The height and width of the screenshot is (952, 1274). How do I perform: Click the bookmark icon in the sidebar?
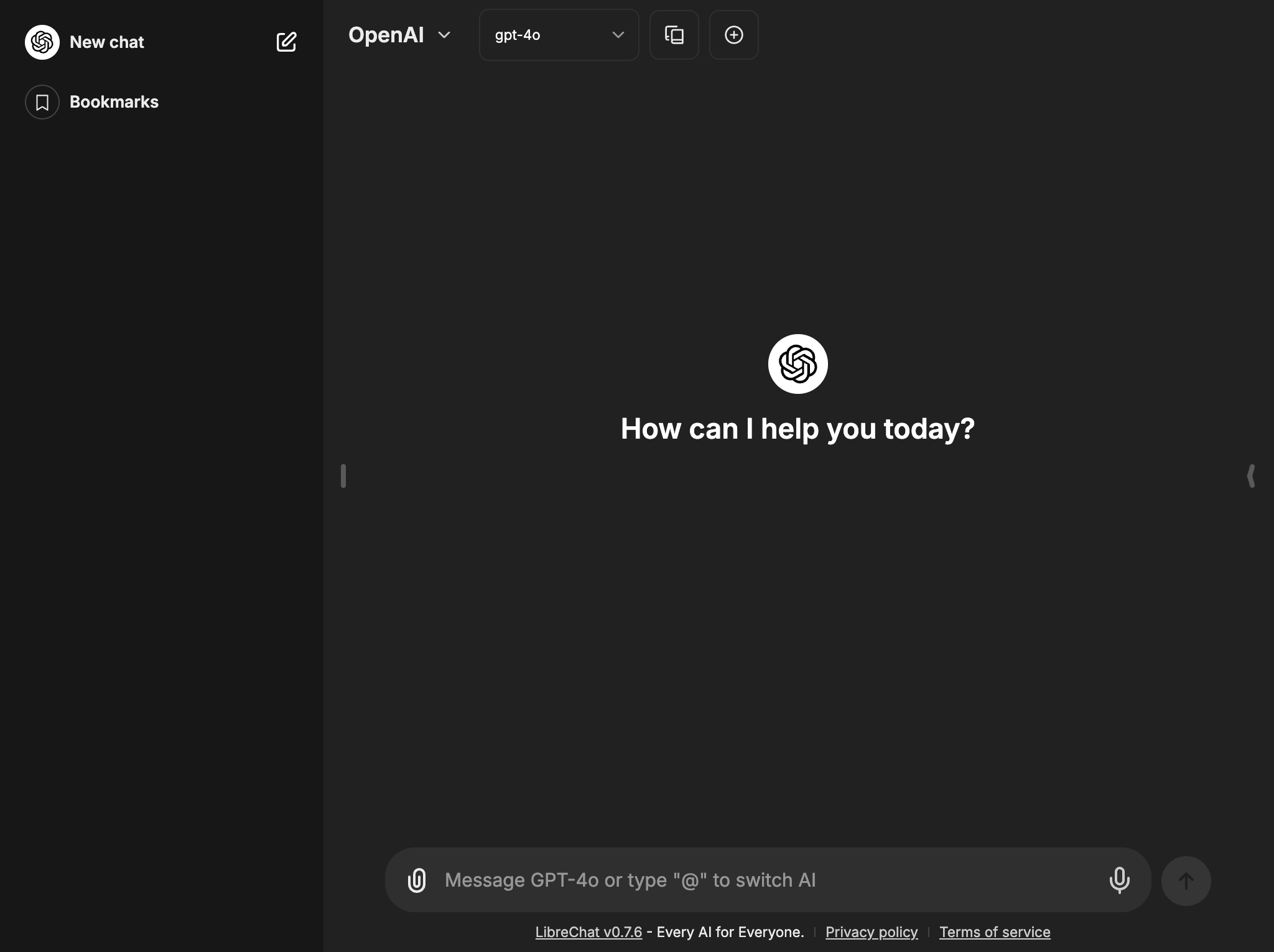point(42,102)
